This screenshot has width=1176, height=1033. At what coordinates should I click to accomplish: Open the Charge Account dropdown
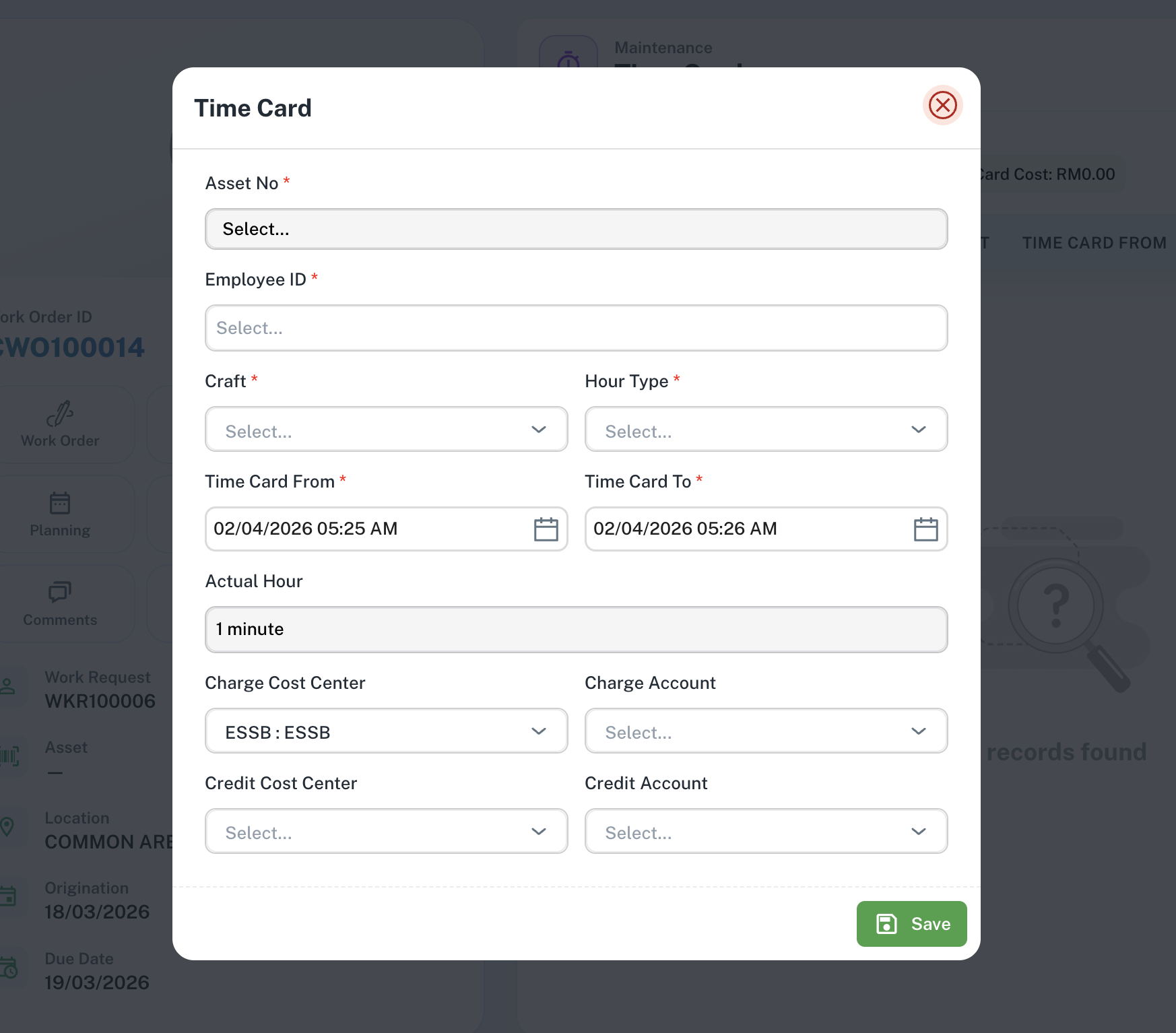(766, 731)
